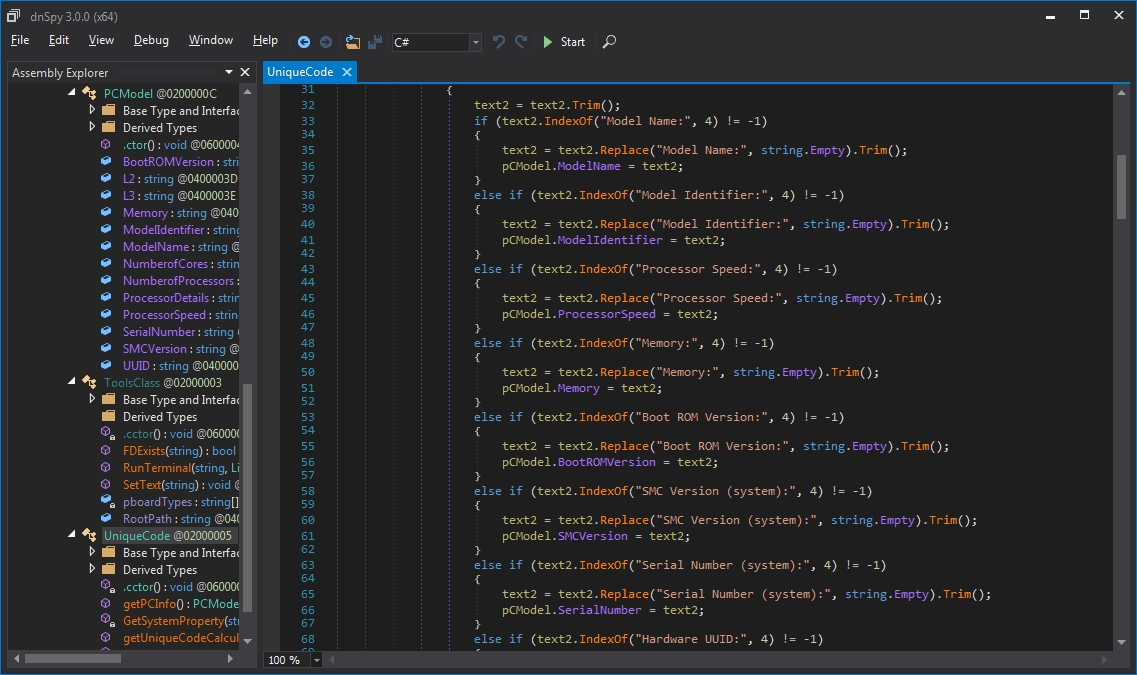Select the SerialNumber field in the tree

click(x=159, y=332)
